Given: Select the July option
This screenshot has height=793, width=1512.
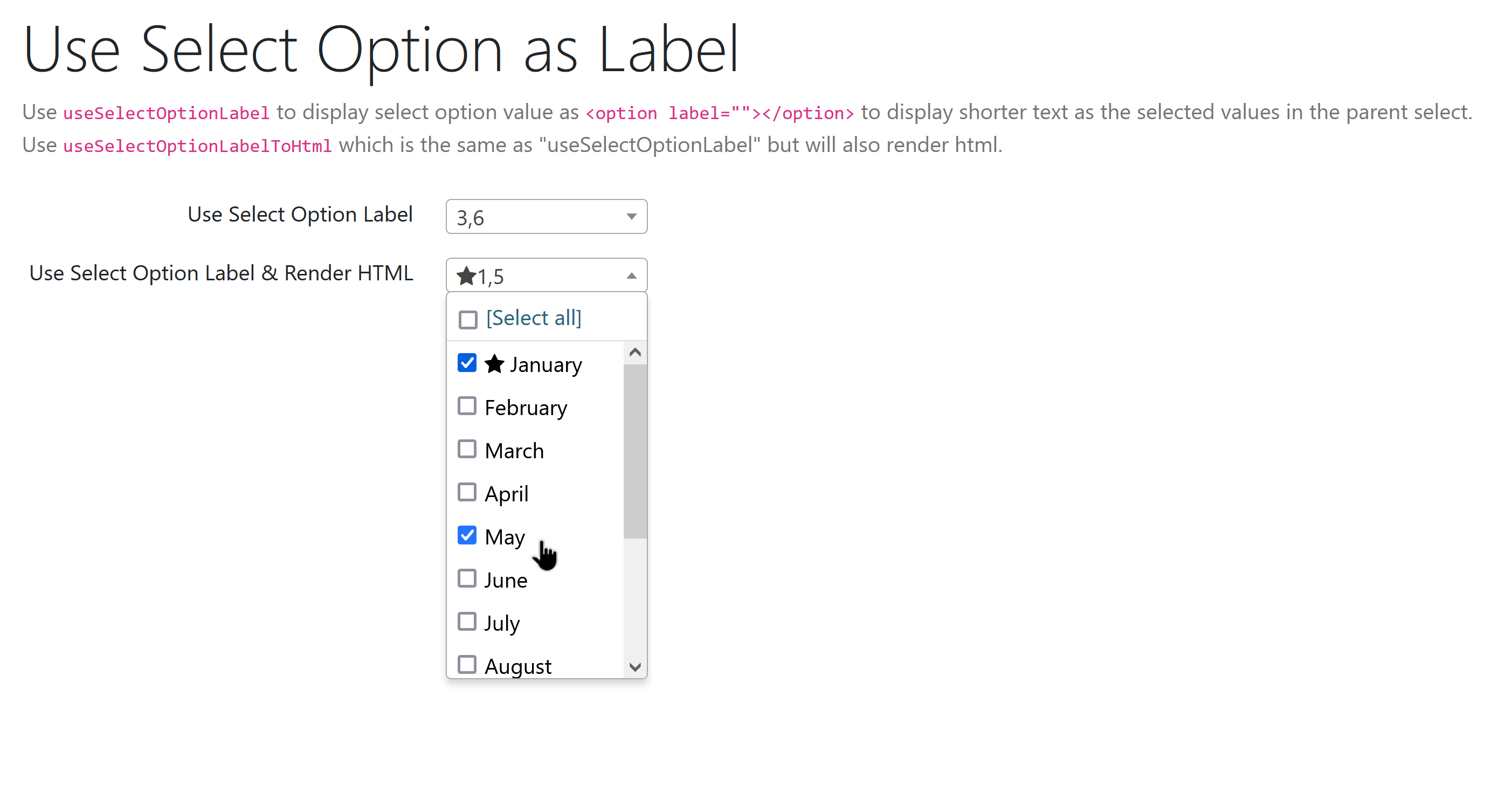Looking at the screenshot, I should tap(502, 623).
